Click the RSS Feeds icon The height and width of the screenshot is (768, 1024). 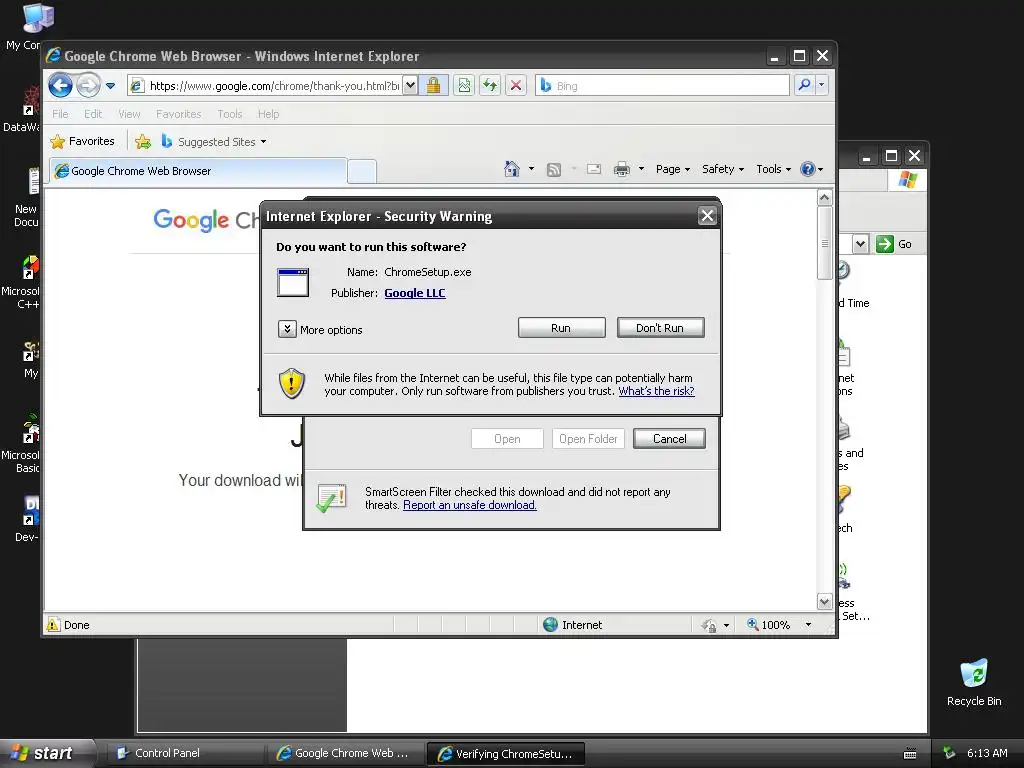coord(554,170)
